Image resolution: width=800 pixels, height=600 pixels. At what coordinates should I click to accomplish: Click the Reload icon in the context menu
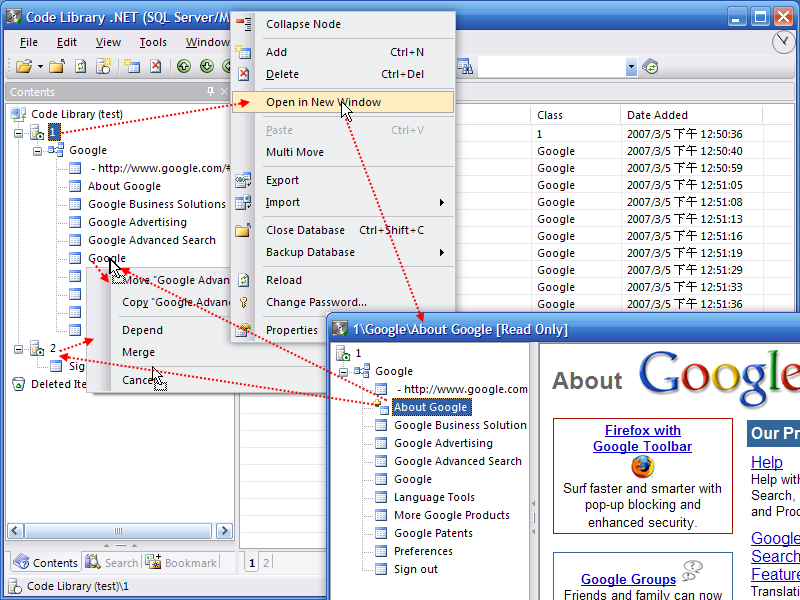point(244,280)
